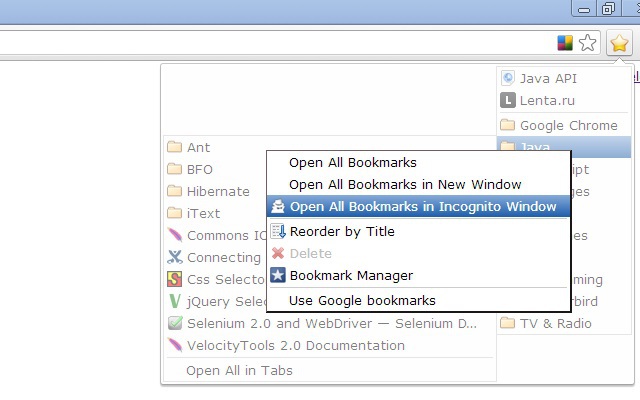
Task: Select Open All Bookmarks in Incognito Window
Action: (422, 207)
